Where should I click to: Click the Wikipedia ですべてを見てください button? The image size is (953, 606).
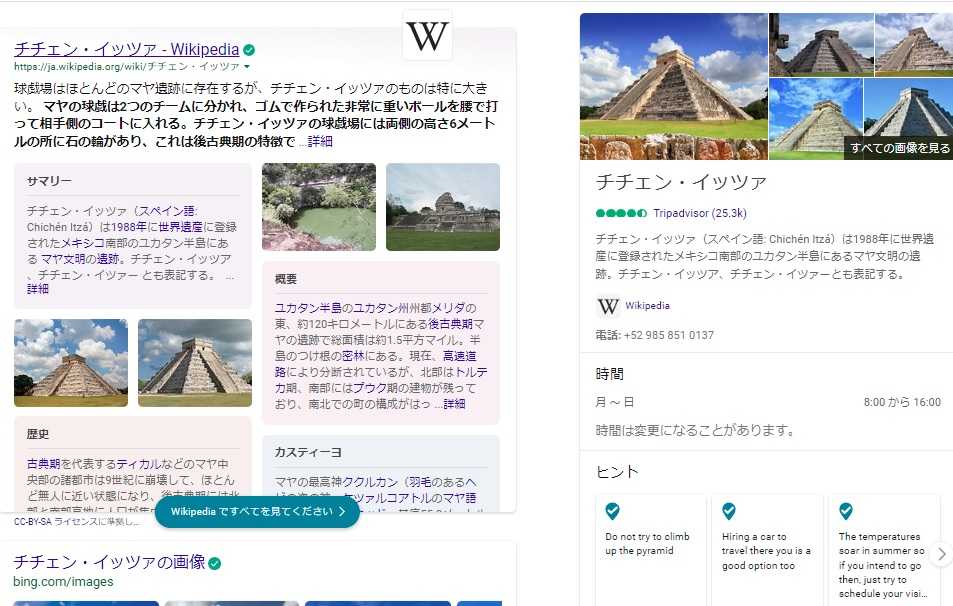(257, 512)
